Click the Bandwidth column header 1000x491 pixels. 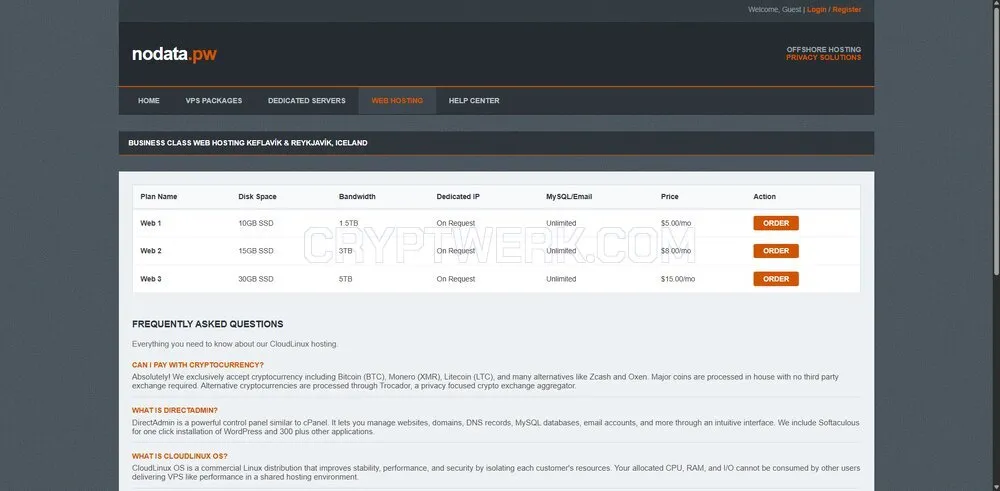coord(357,196)
